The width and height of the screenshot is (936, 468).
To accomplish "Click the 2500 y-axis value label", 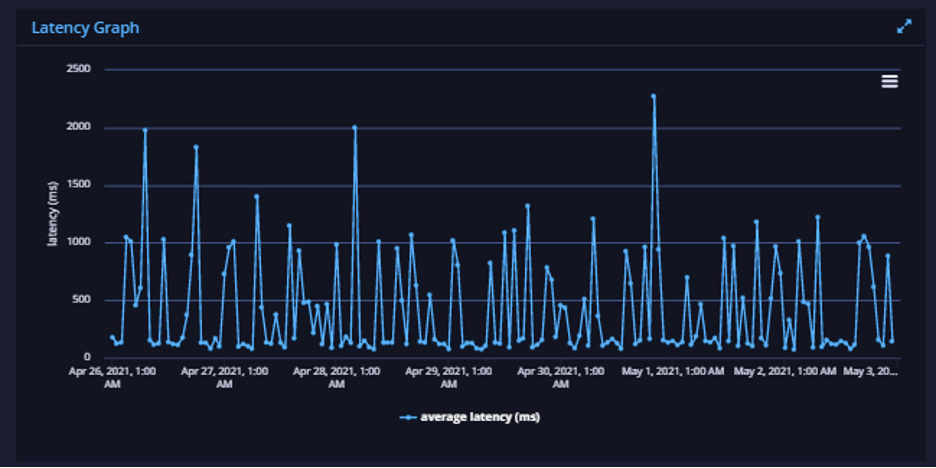I will [x=78, y=69].
